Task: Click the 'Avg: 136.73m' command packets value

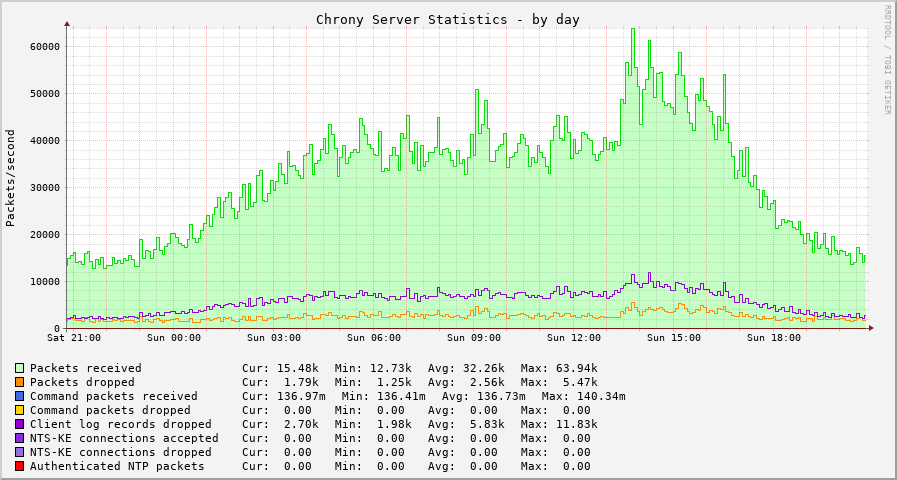Action: 484,396
